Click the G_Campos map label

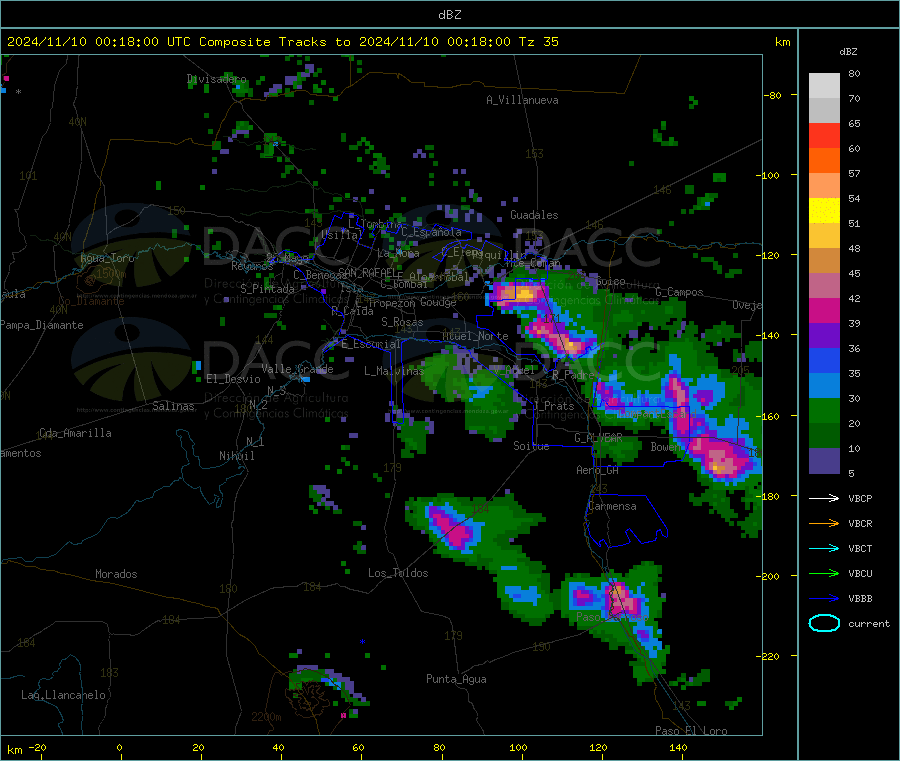679,292
